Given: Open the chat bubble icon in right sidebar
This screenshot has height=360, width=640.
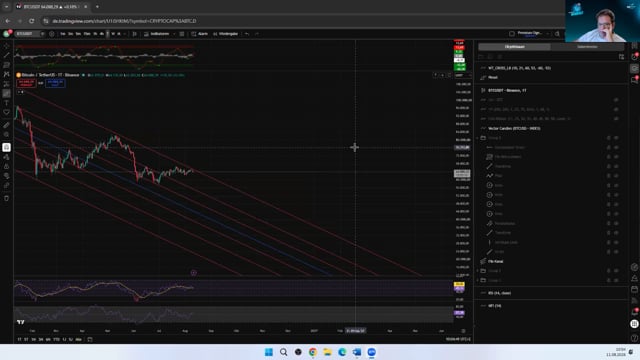Looking at the screenshot, I should click(x=634, y=80).
